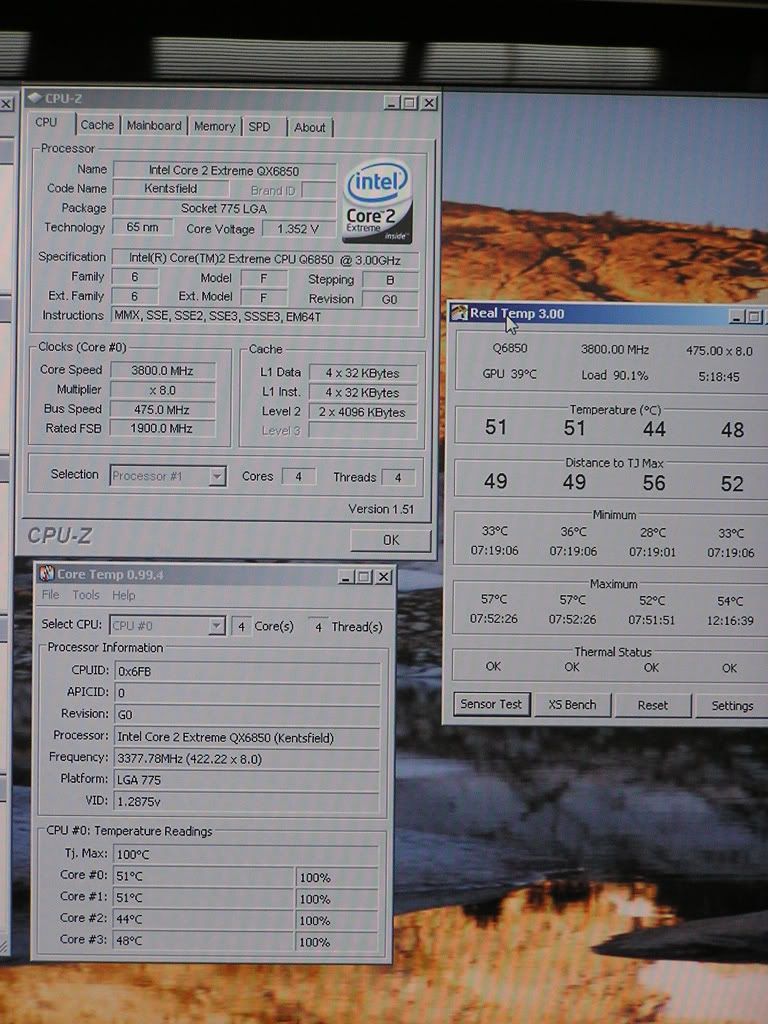Open the Tools menu in Core Temp
This screenshot has height=1024, width=768.
[86, 595]
